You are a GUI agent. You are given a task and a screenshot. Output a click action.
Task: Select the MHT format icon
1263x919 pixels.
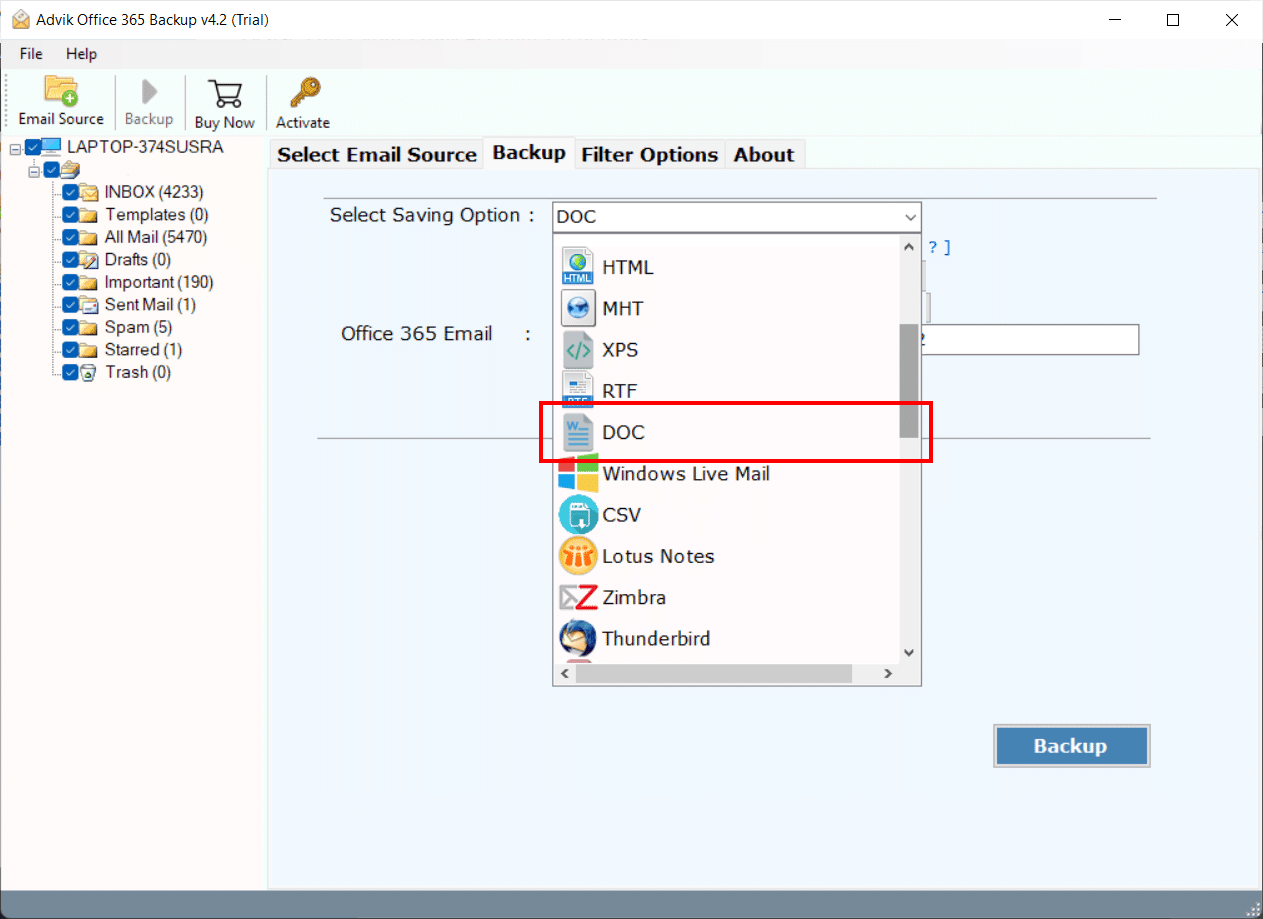578,308
